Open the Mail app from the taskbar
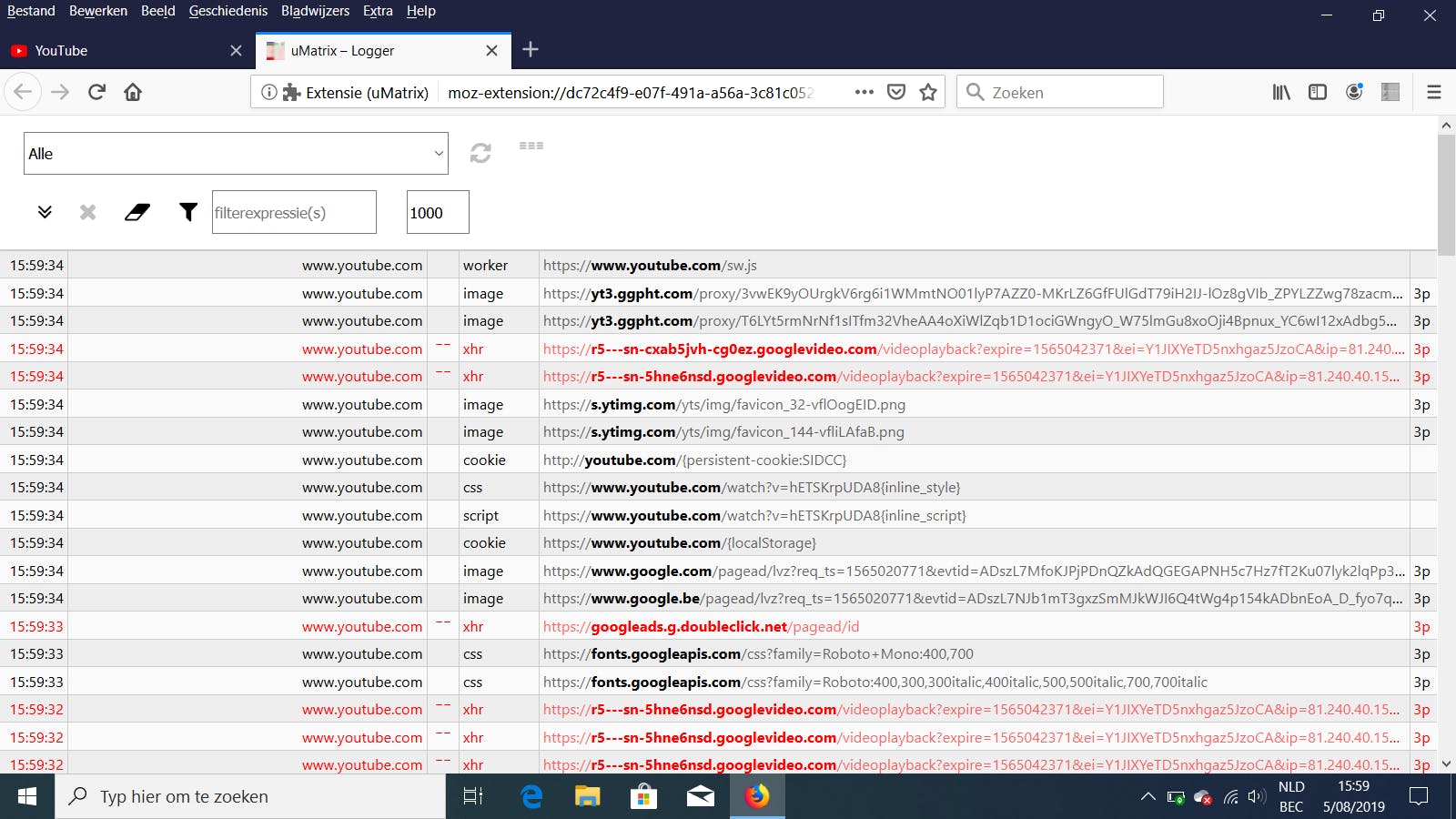Image resolution: width=1456 pixels, height=819 pixels. click(x=700, y=796)
